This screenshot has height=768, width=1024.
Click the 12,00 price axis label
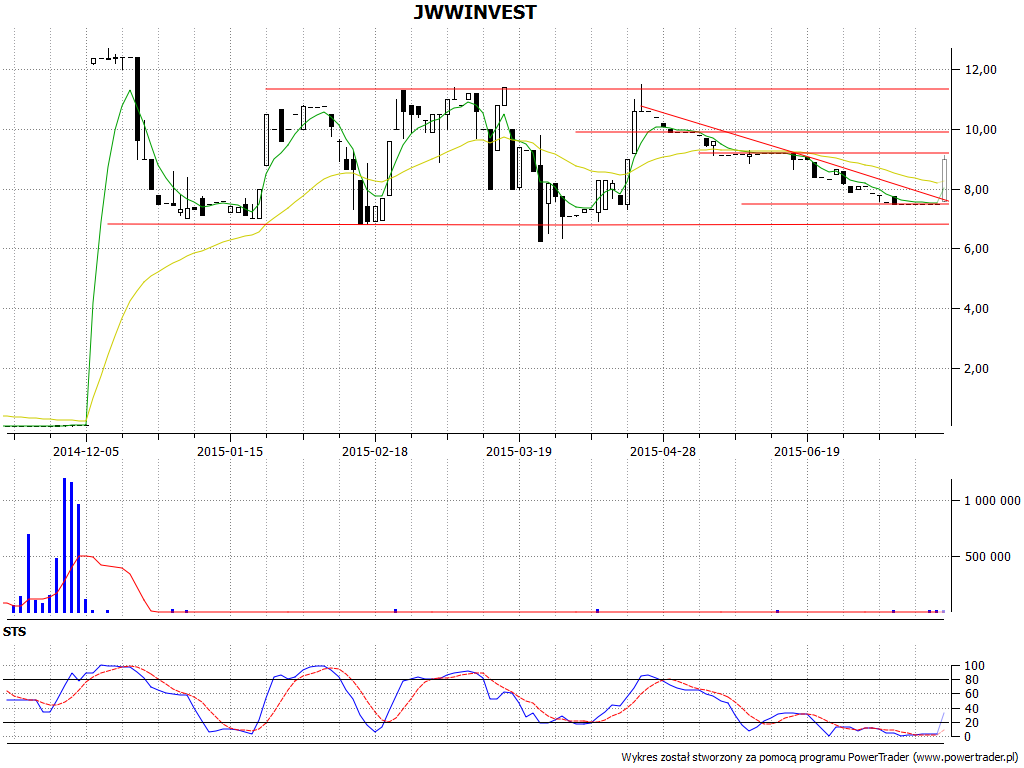coord(980,70)
